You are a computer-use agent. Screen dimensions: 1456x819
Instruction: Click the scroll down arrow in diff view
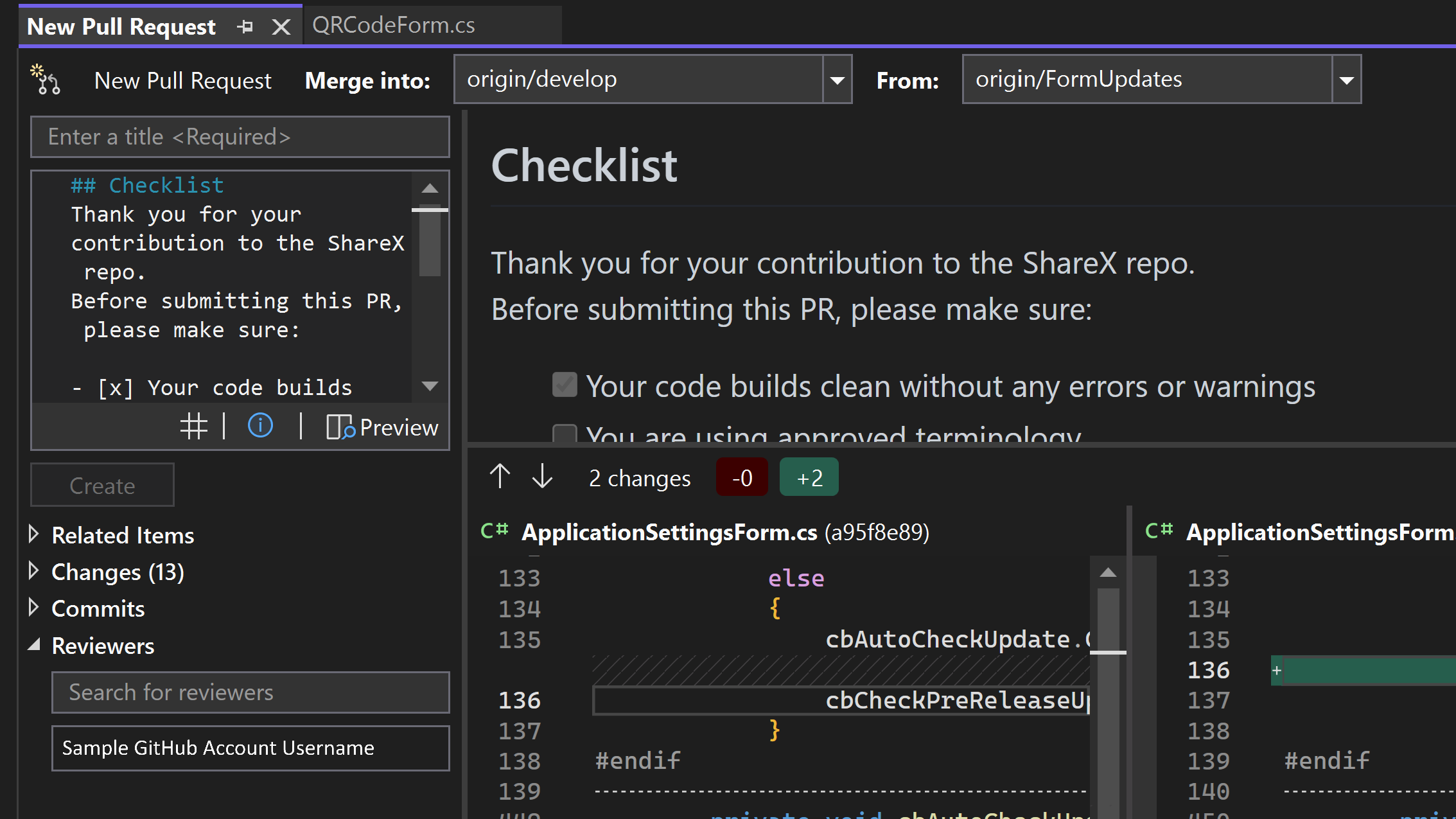542,477
